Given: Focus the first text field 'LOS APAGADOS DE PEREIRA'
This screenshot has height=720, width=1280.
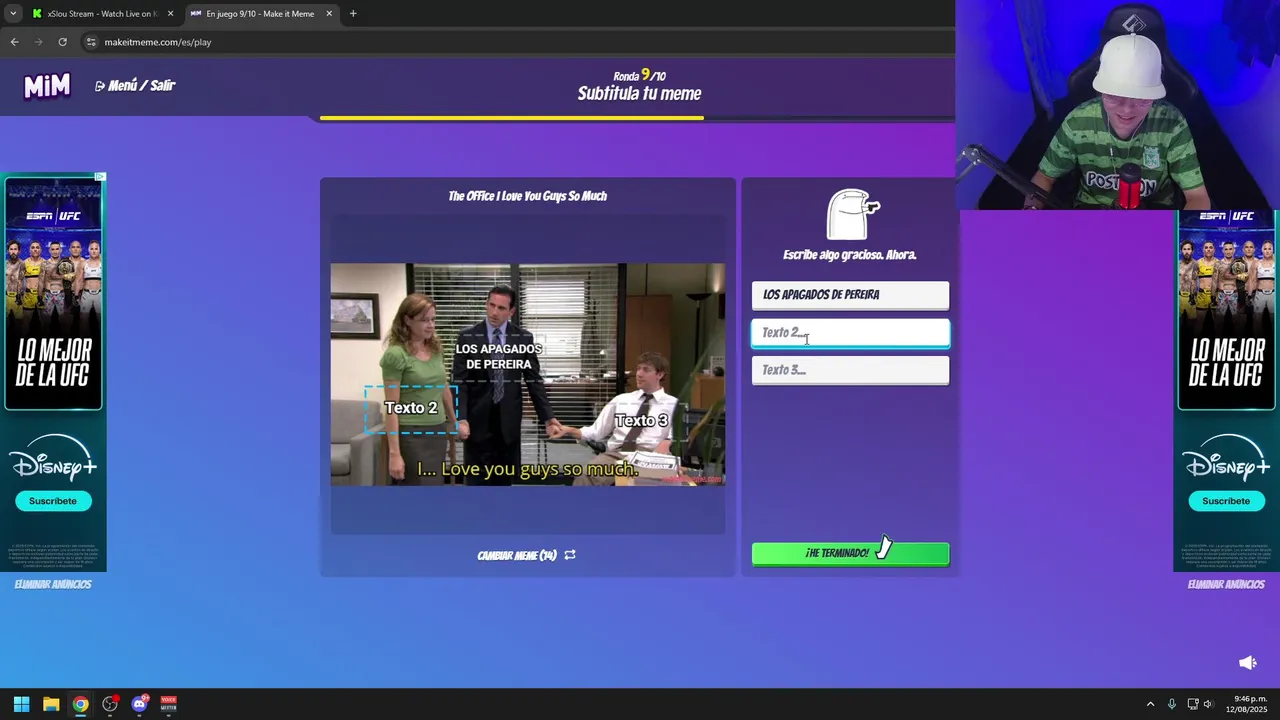Looking at the screenshot, I should (850, 295).
